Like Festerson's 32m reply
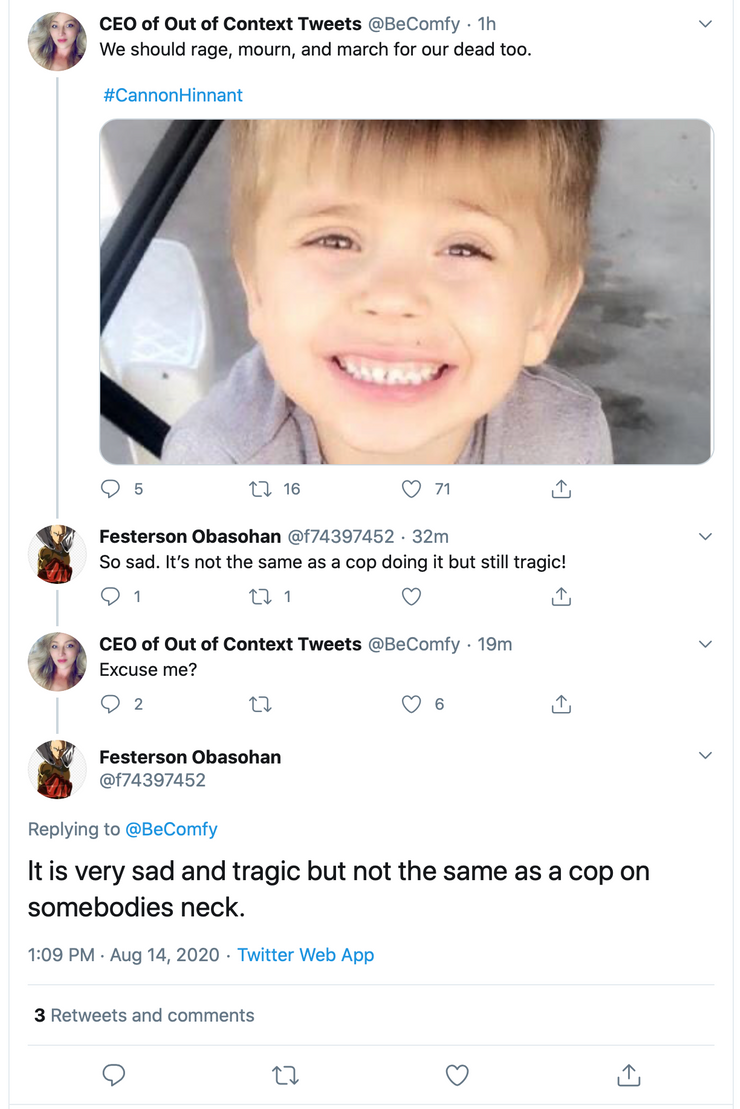This screenshot has height=1109, width=740. (411, 597)
